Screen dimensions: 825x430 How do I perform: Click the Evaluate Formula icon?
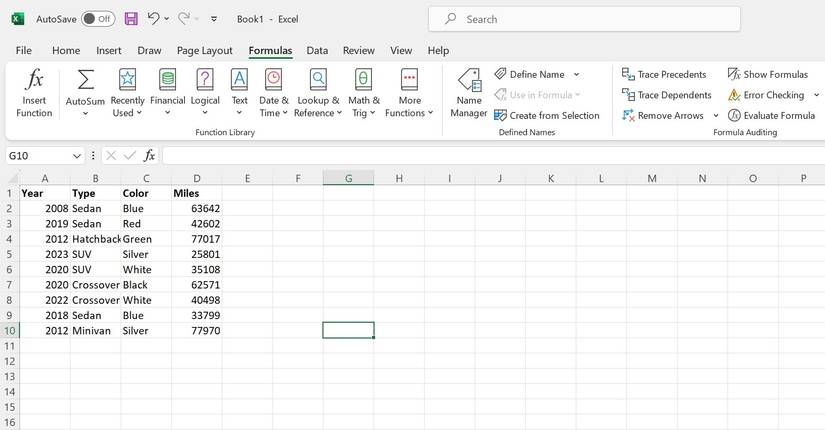[734, 115]
